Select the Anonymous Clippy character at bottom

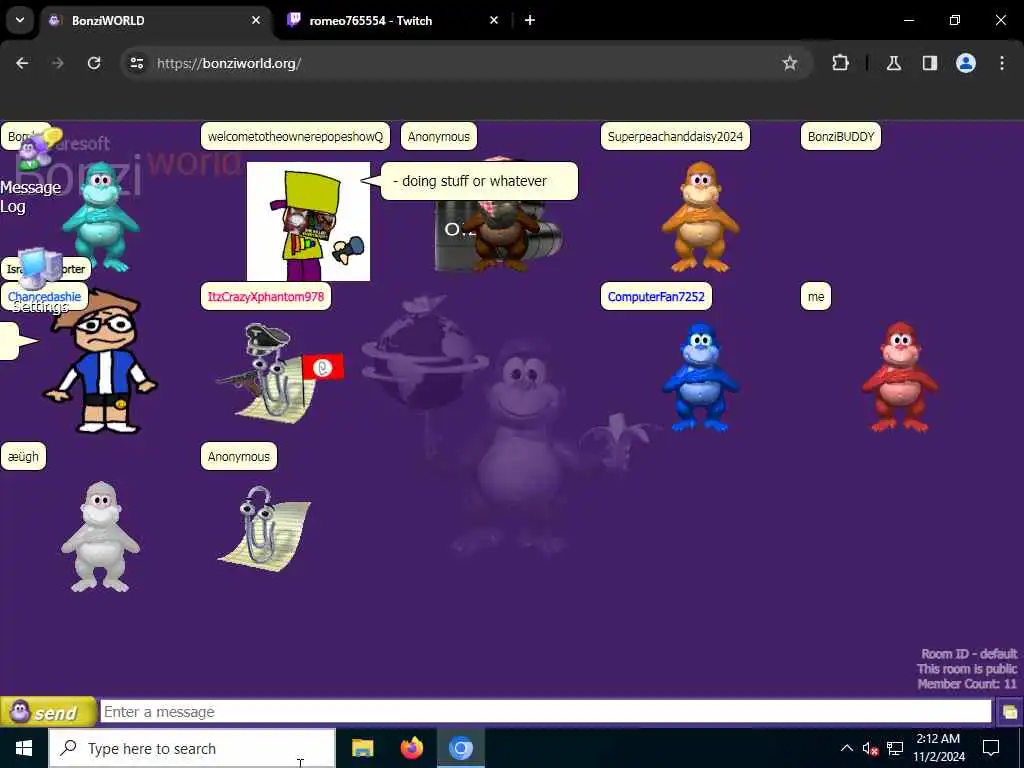[264, 529]
